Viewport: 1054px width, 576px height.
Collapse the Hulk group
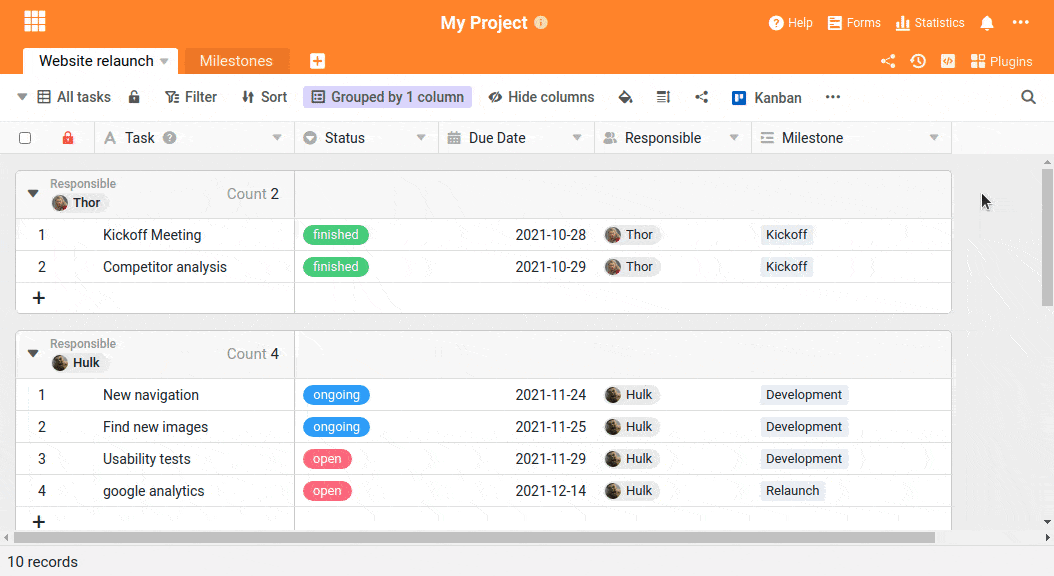tap(33, 354)
